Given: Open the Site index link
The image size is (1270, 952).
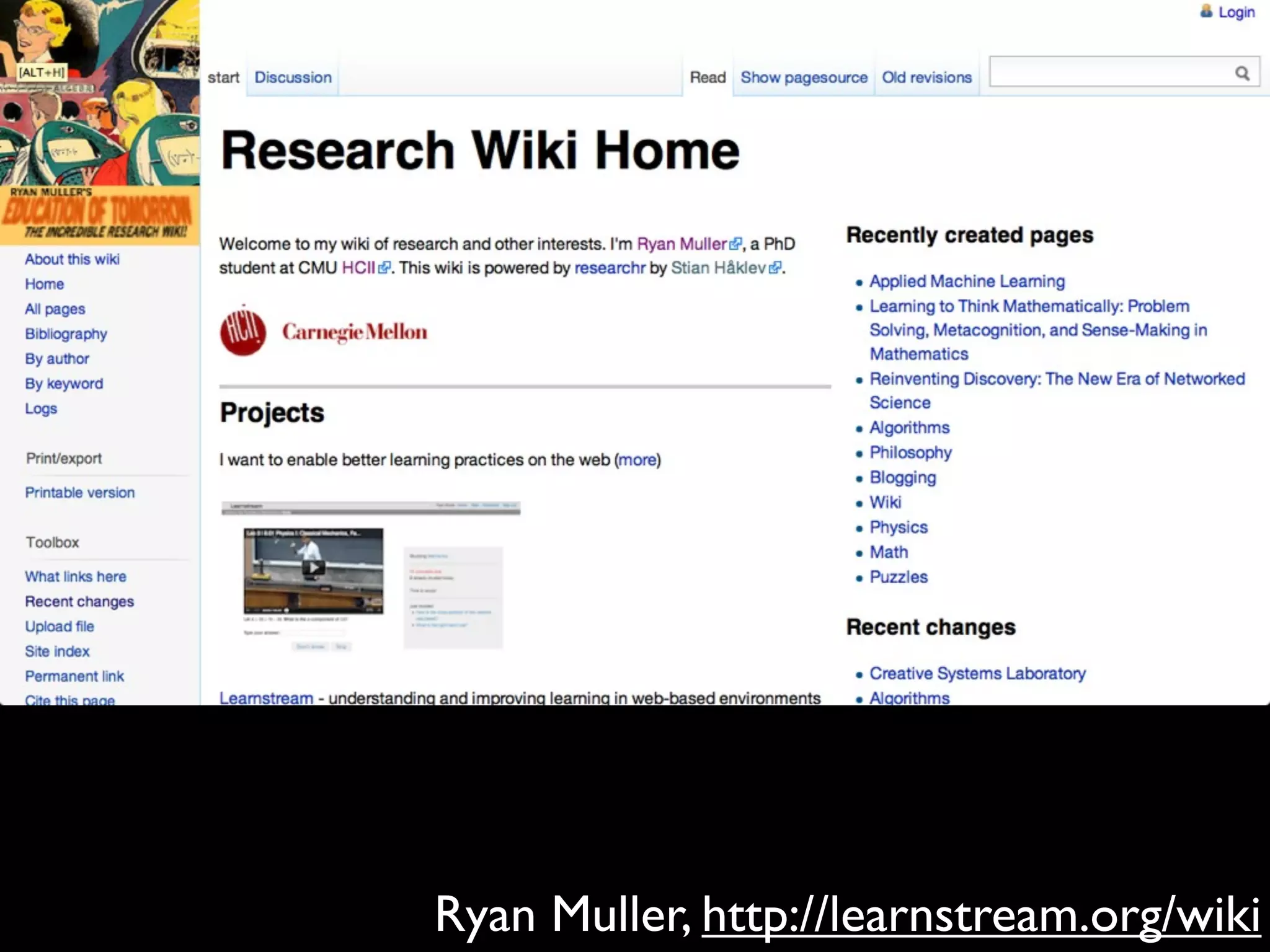Looking at the screenshot, I should click(57, 651).
